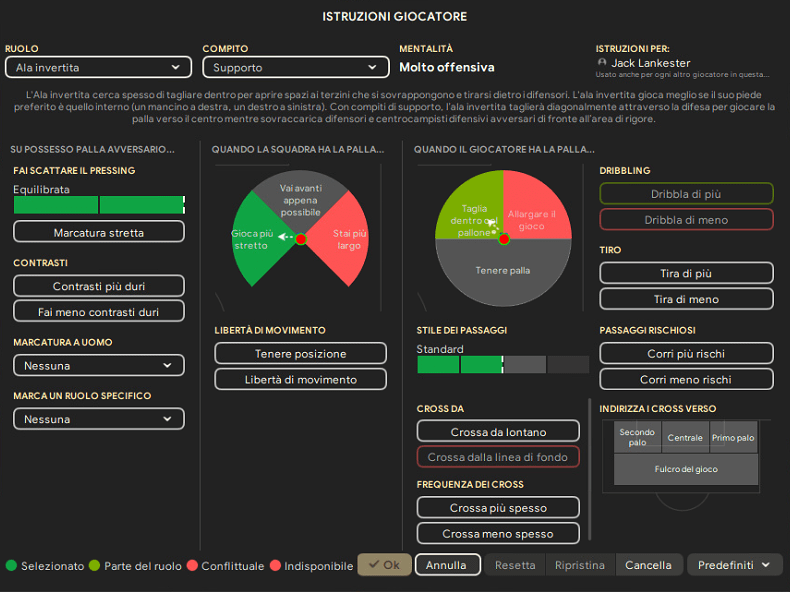Viewport: 790px width, 592px height.
Task: Open the 'Predefiniti' menu
Action: [734, 565]
